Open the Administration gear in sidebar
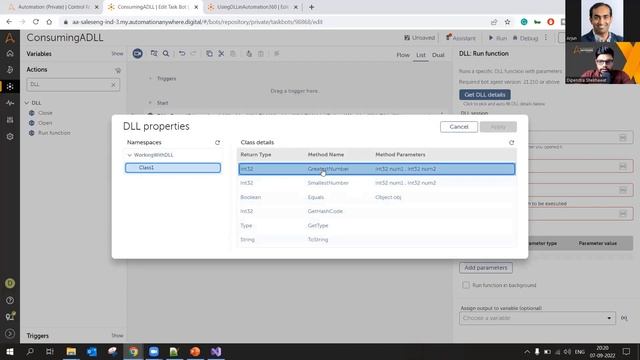The image size is (640, 360). click(x=10, y=136)
